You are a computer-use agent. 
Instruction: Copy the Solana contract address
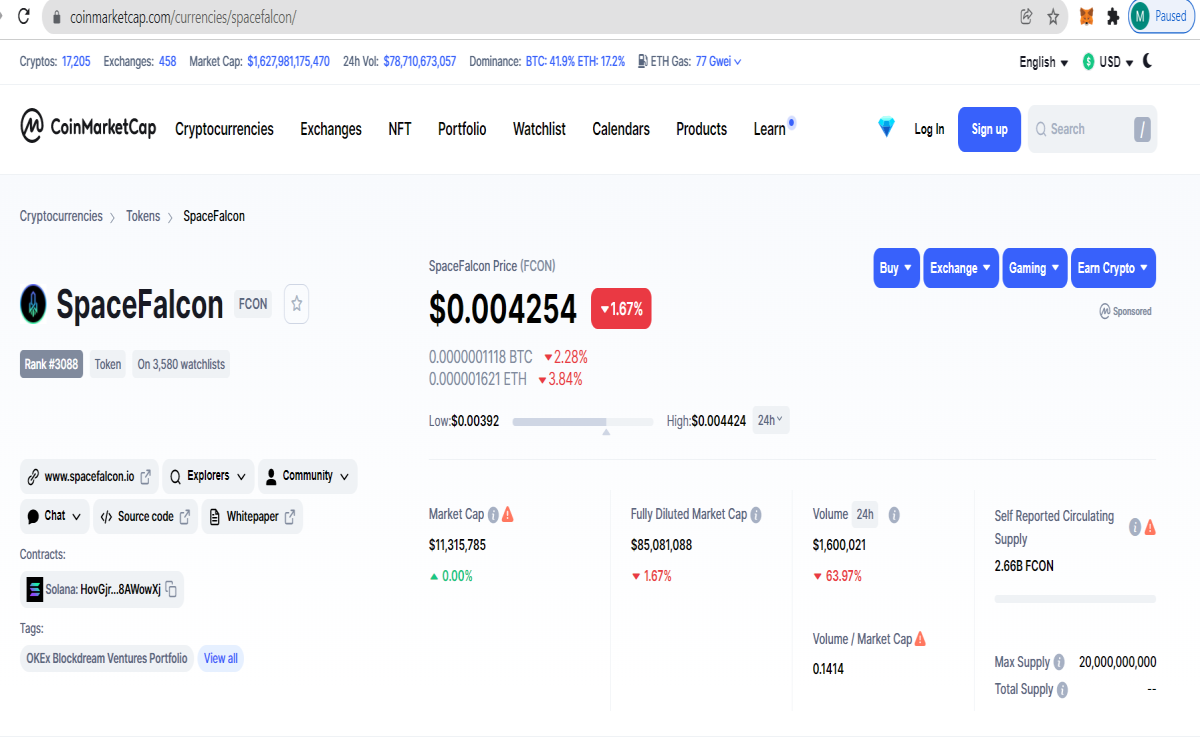click(x=172, y=589)
